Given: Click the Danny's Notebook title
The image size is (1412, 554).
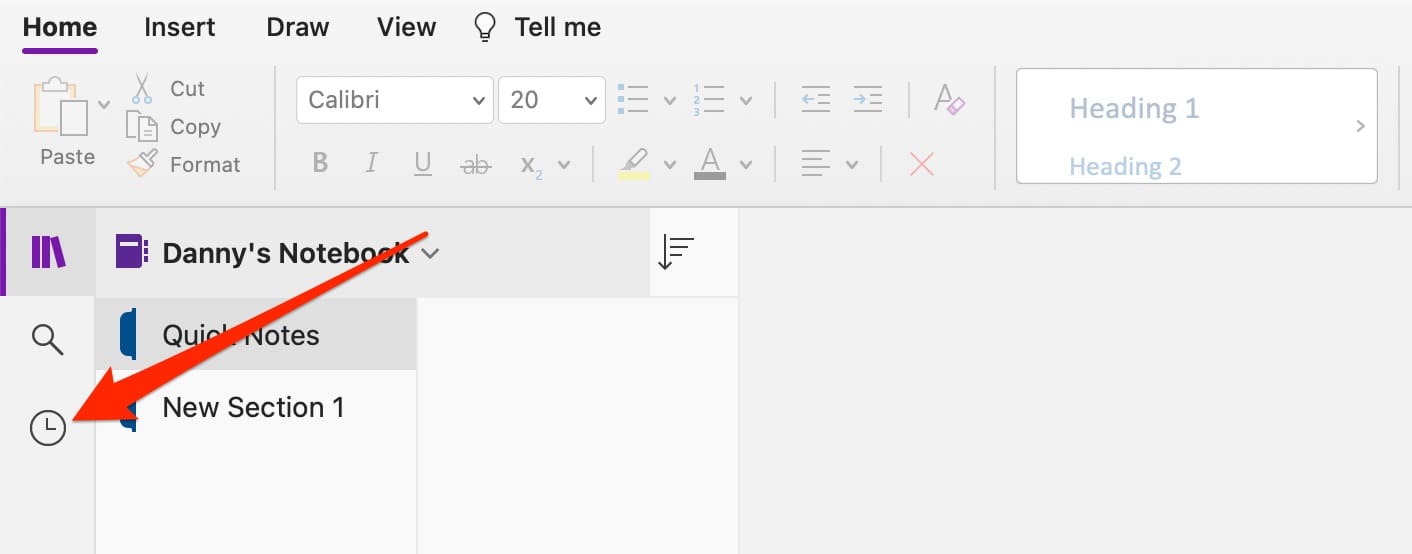Looking at the screenshot, I should coord(286,253).
